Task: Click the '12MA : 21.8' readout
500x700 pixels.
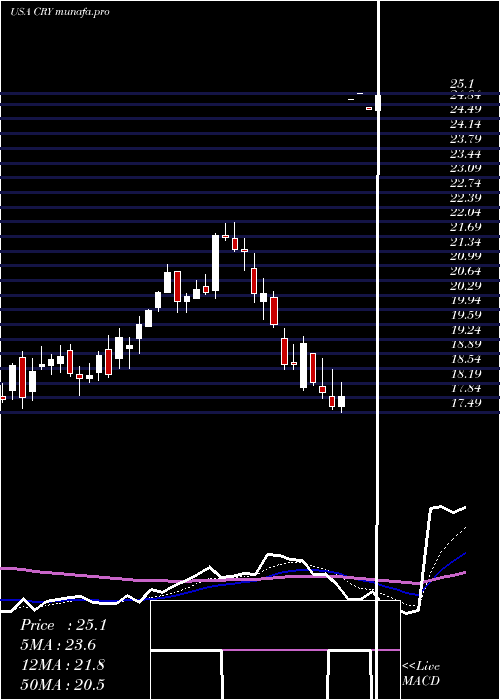Action: (63, 665)
